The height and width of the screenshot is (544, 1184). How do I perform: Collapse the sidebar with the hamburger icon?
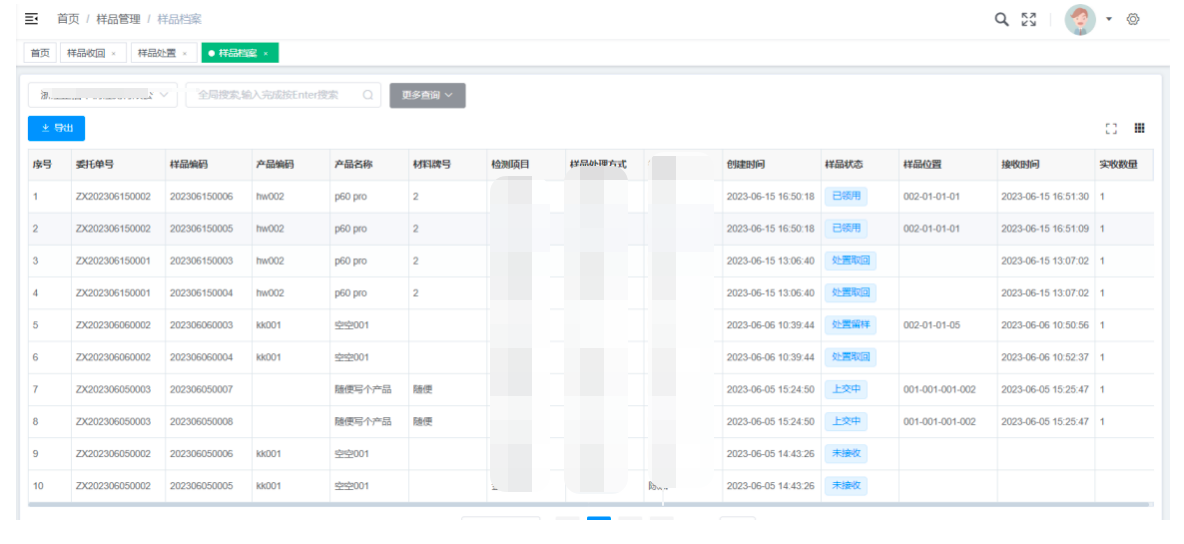31,19
